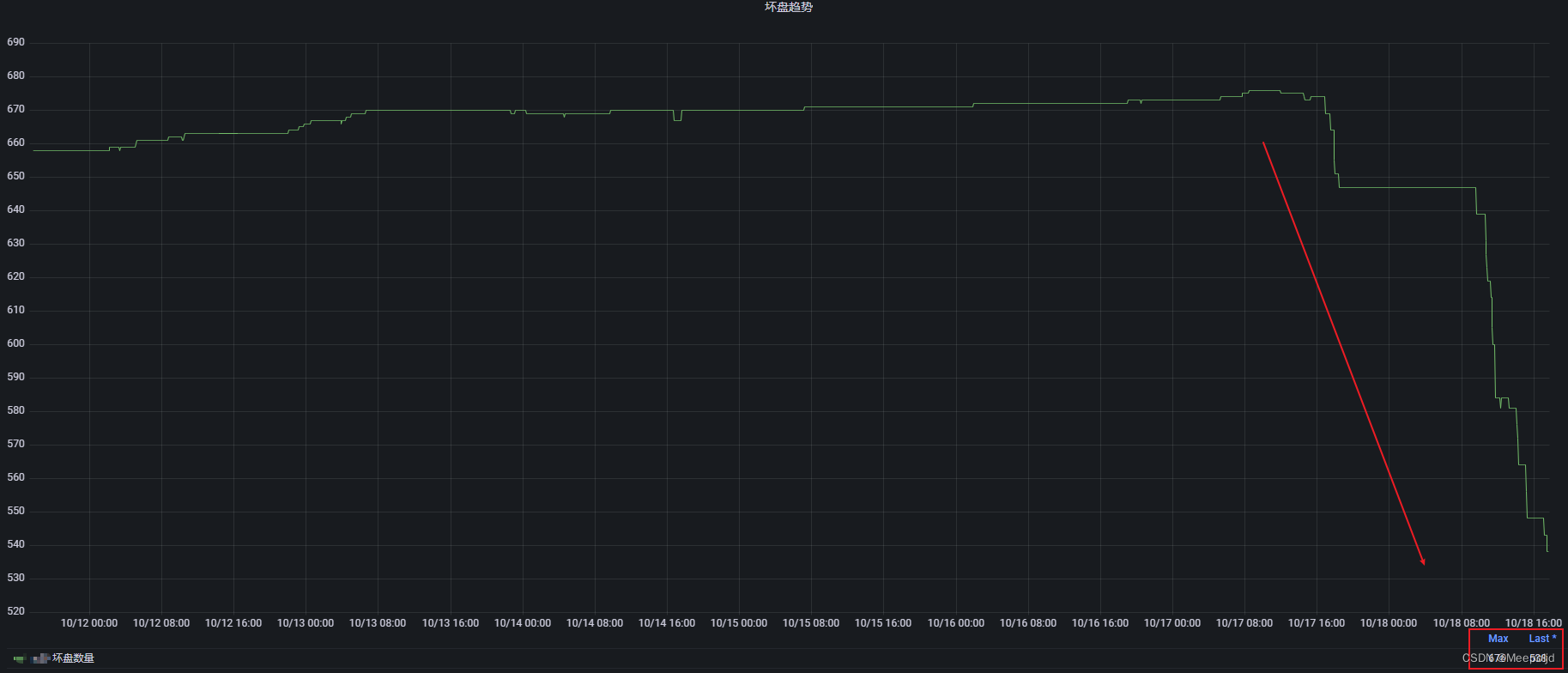Click the 10/17 00:00 time axis label

(1172, 623)
